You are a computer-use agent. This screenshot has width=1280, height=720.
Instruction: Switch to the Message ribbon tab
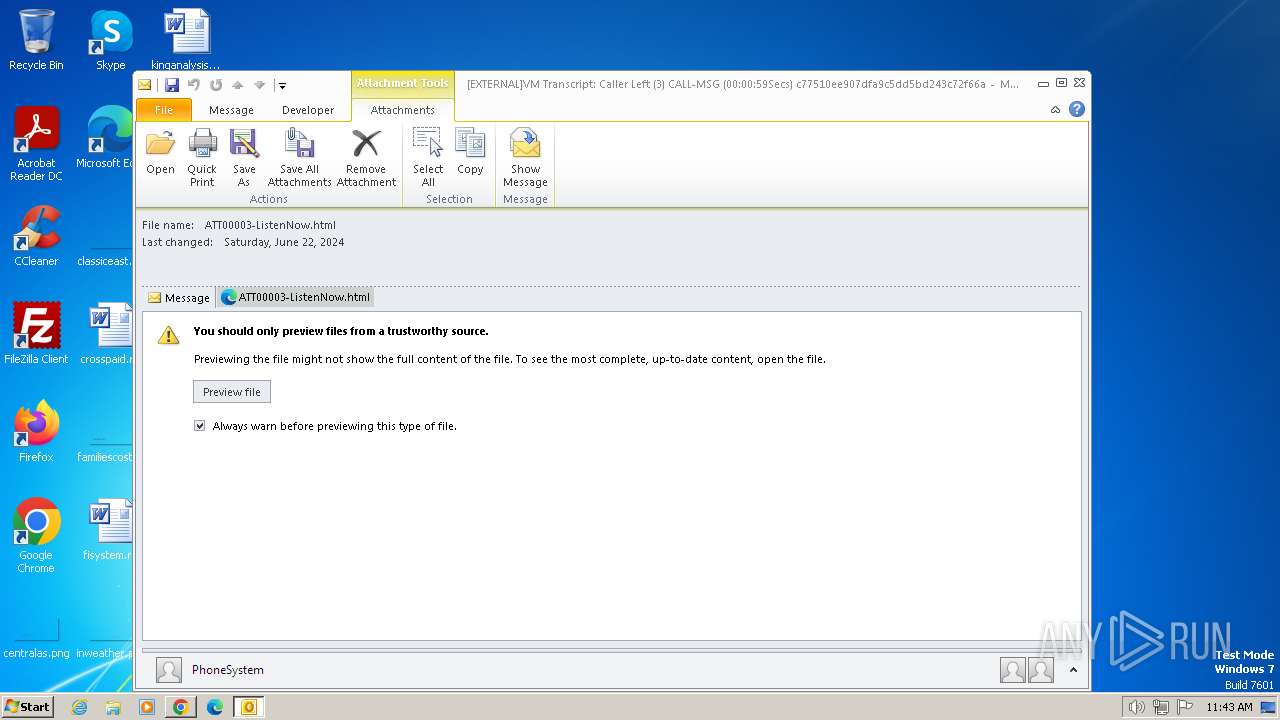pos(231,110)
